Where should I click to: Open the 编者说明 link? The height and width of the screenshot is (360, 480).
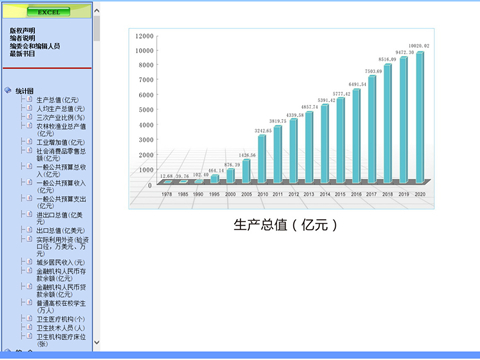coord(22,38)
